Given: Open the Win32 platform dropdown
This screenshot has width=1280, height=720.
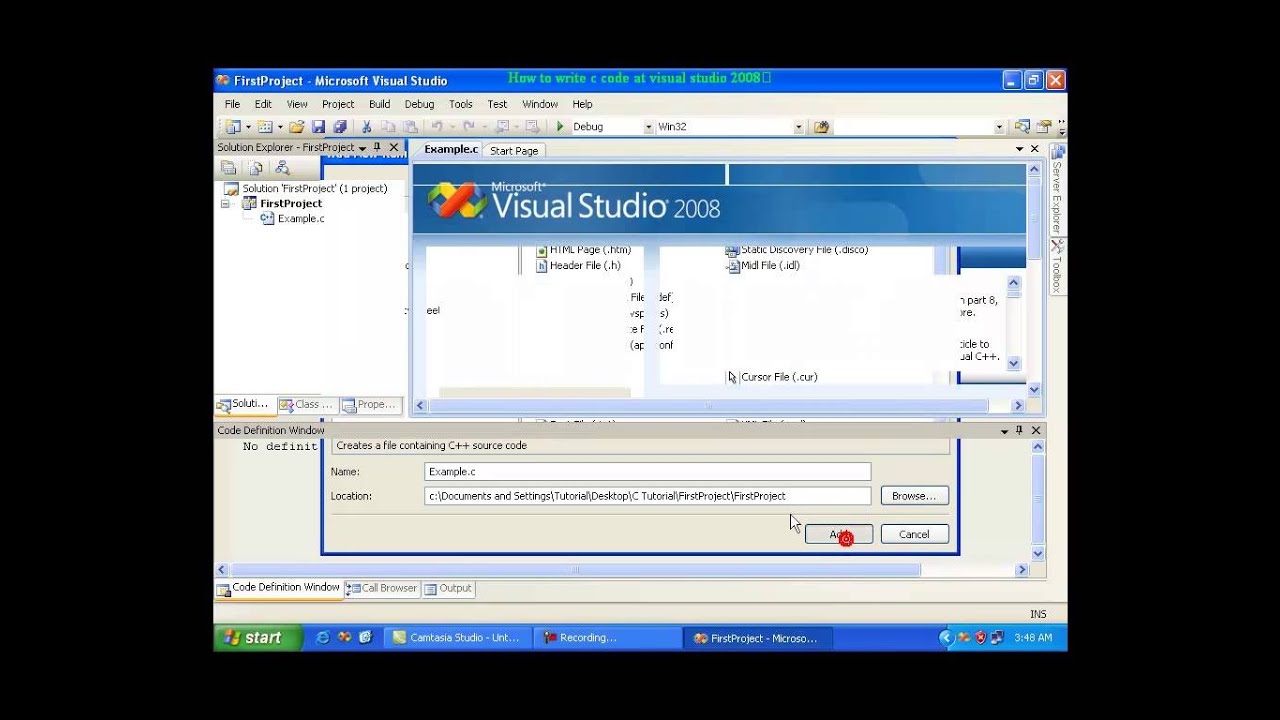Looking at the screenshot, I should click(x=798, y=127).
